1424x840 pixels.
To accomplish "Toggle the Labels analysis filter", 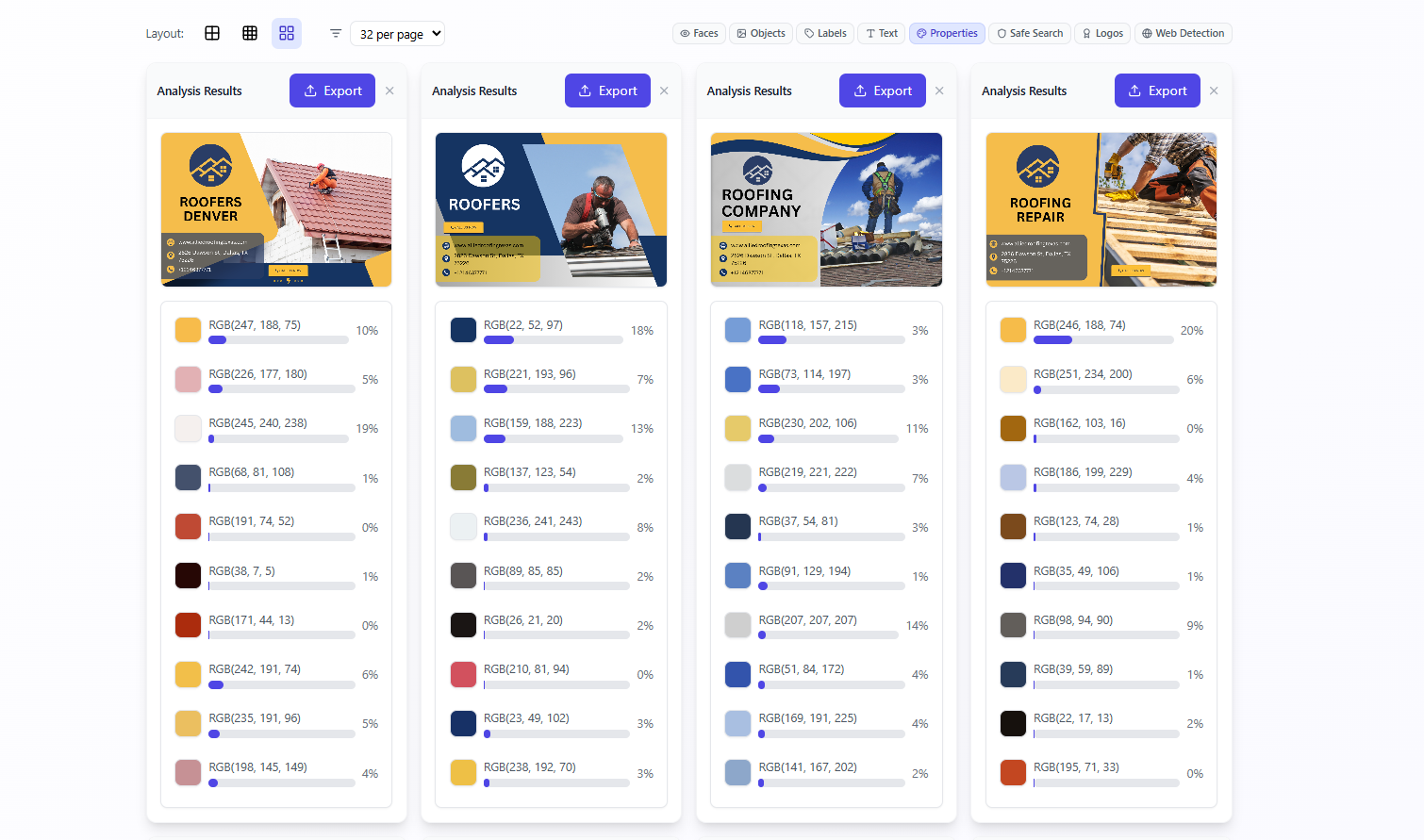I will point(825,33).
